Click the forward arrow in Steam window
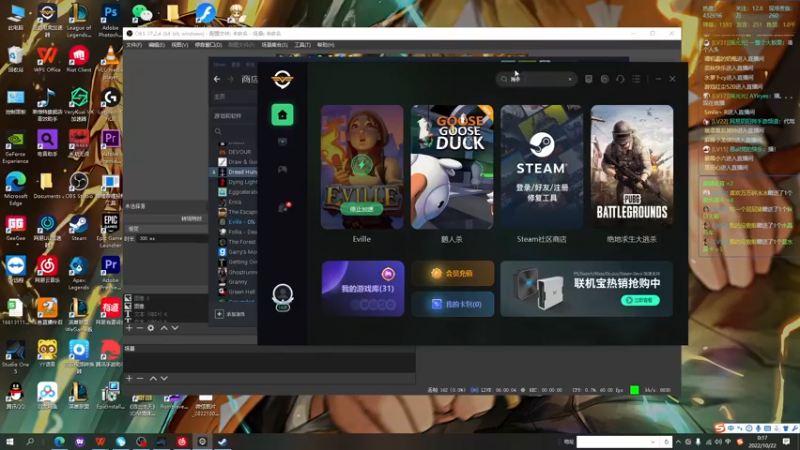Viewport: 800px width, 450px height. click(x=231, y=79)
